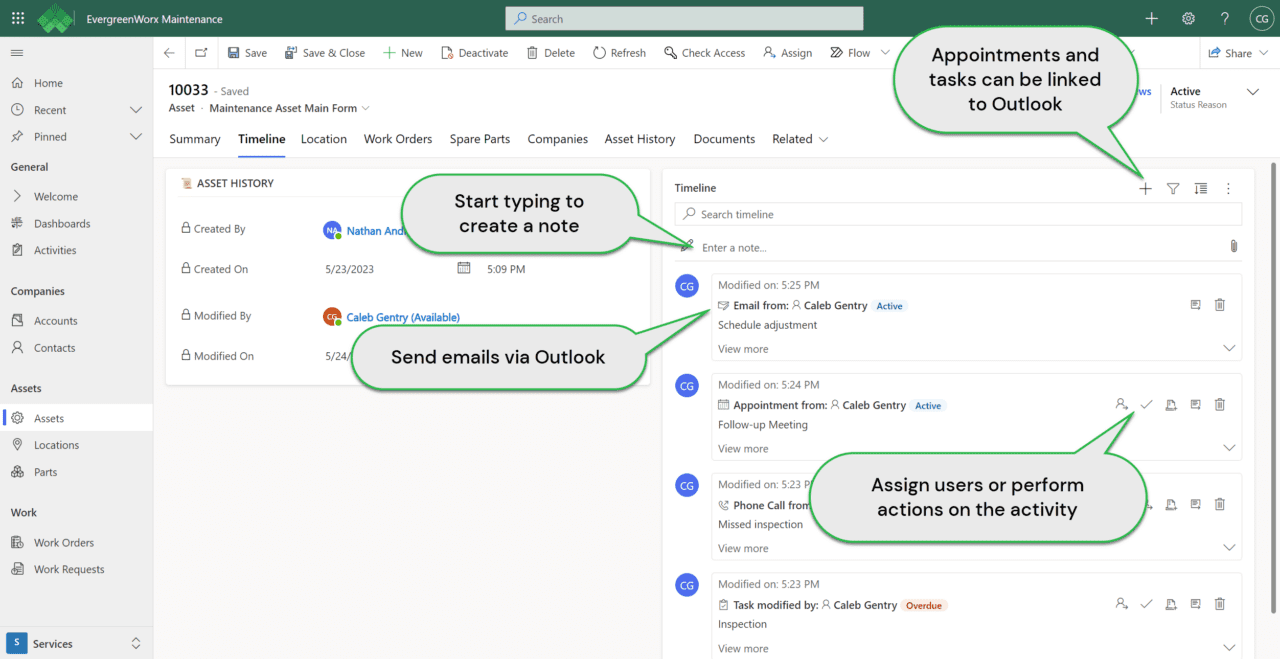Switch to the Work Orders tab
Screen dimensions: 1280x659
397,139
